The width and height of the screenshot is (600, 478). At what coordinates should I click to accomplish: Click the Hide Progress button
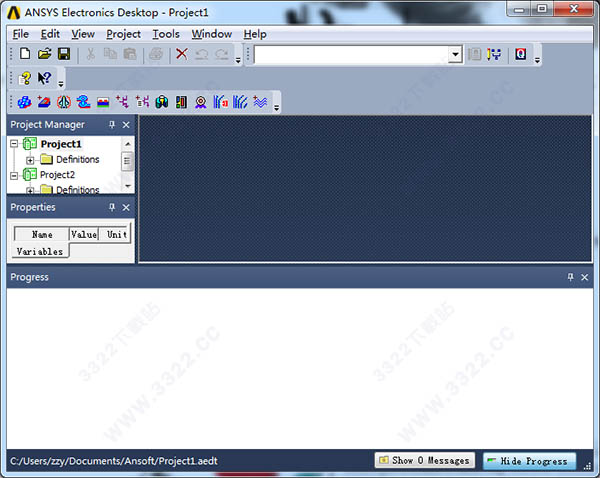point(530,461)
